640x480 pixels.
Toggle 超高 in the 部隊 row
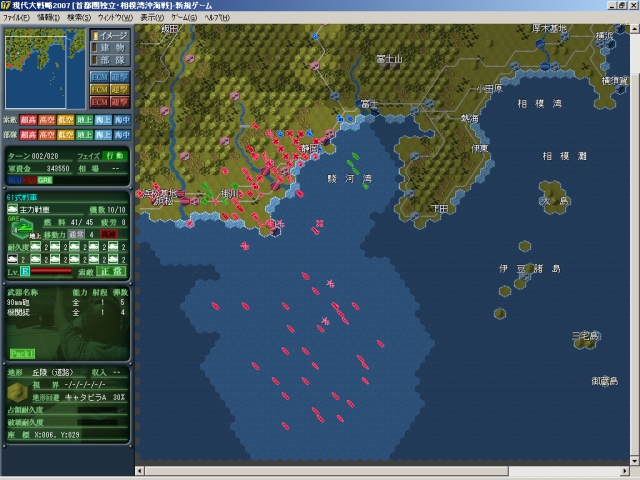(x=28, y=135)
